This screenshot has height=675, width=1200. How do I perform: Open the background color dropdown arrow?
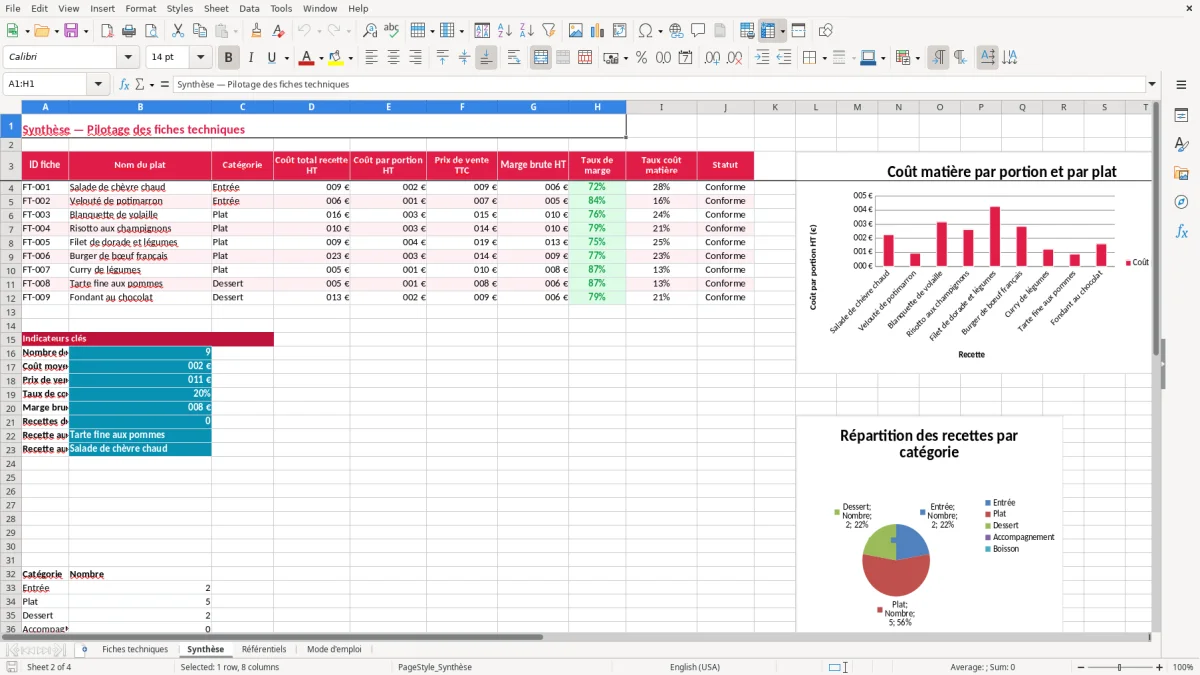pos(350,58)
